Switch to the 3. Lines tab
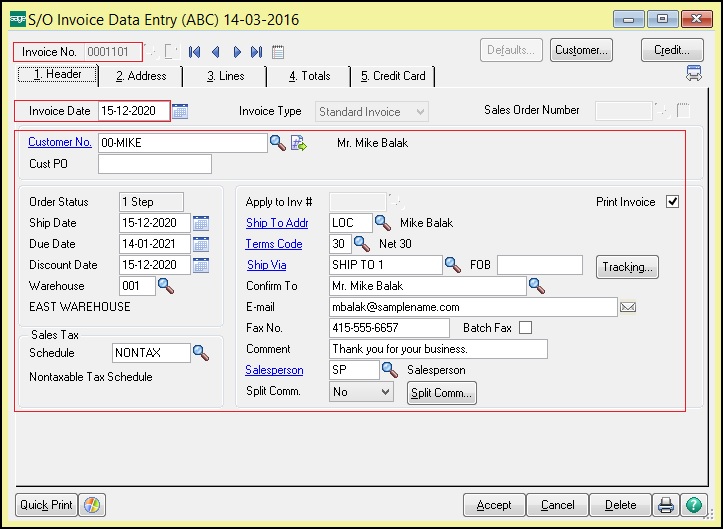Screen dimensions: 723x529 (225, 76)
